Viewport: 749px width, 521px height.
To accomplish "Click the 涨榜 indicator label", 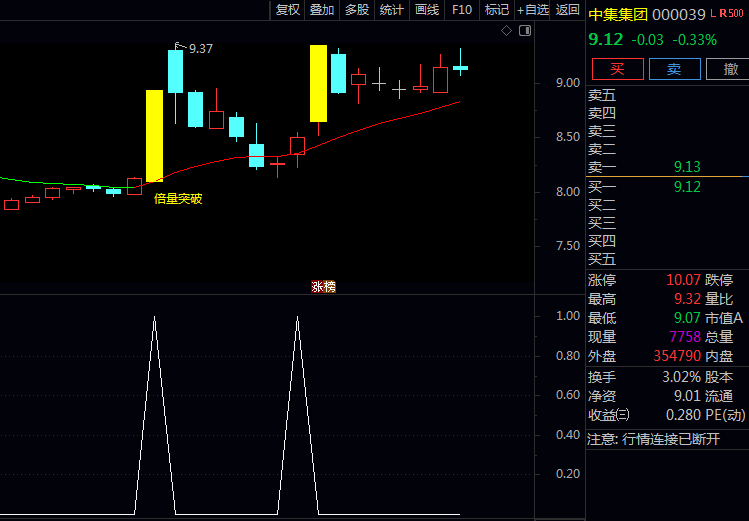I will pyautogui.click(x=323, y=287).
